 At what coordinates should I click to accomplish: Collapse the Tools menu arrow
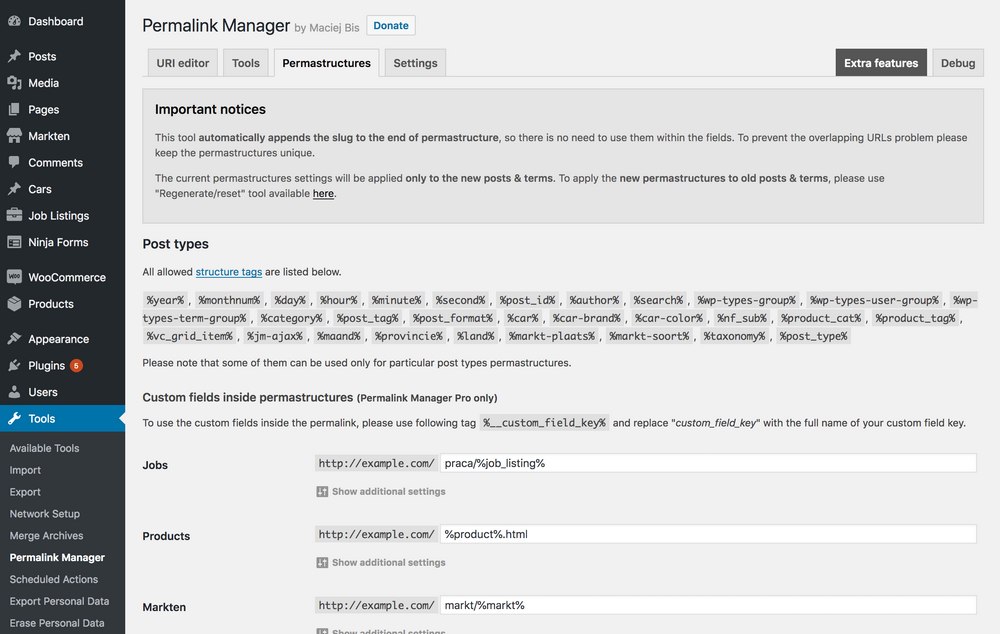(x=122, y=418)
